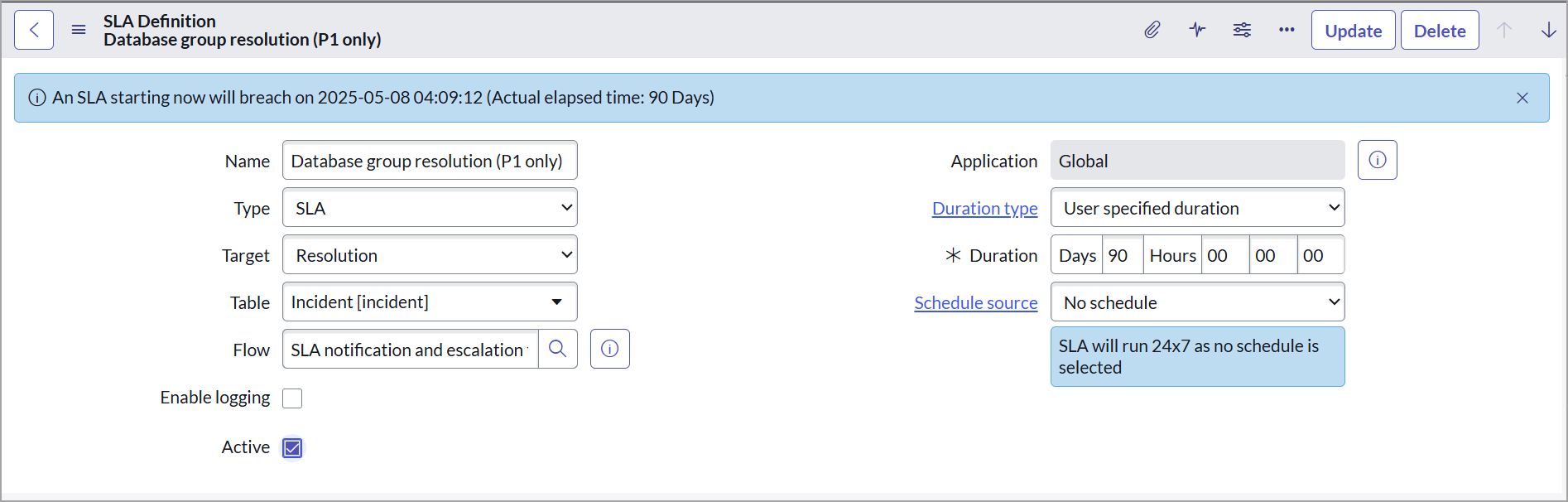This screenshot has height=502, width=1568.
Task: Click the Update button
Action: 1354,30
